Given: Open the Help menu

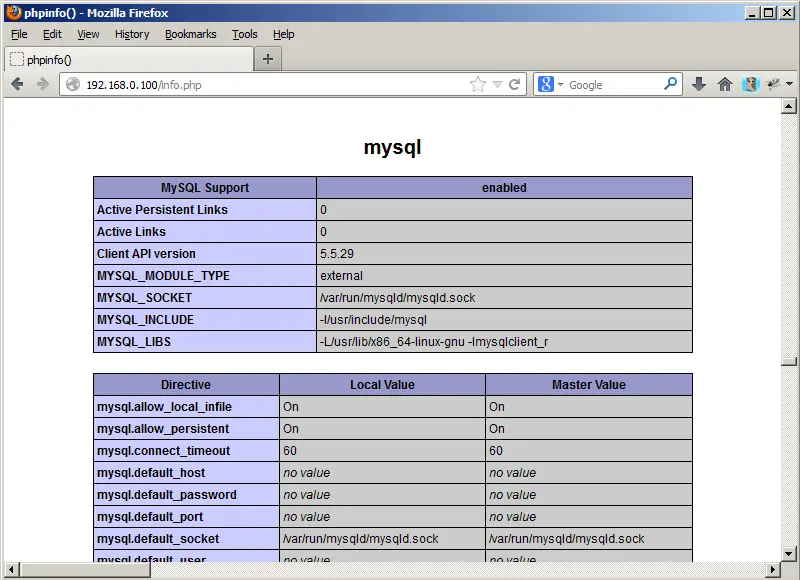Looking at the screenshot, I should tap(284, 34).
